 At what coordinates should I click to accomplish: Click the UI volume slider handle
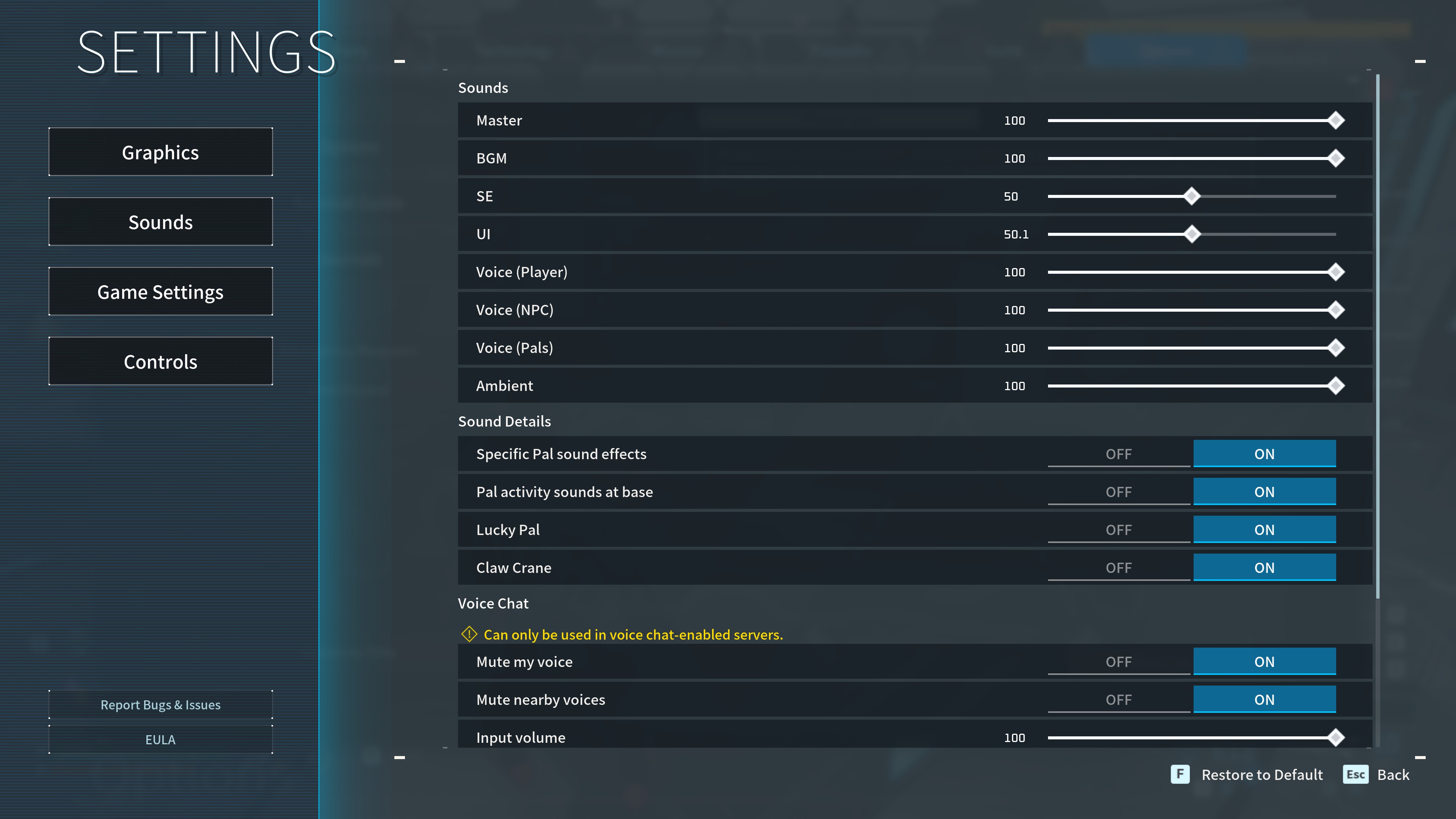click(1192, 234)
